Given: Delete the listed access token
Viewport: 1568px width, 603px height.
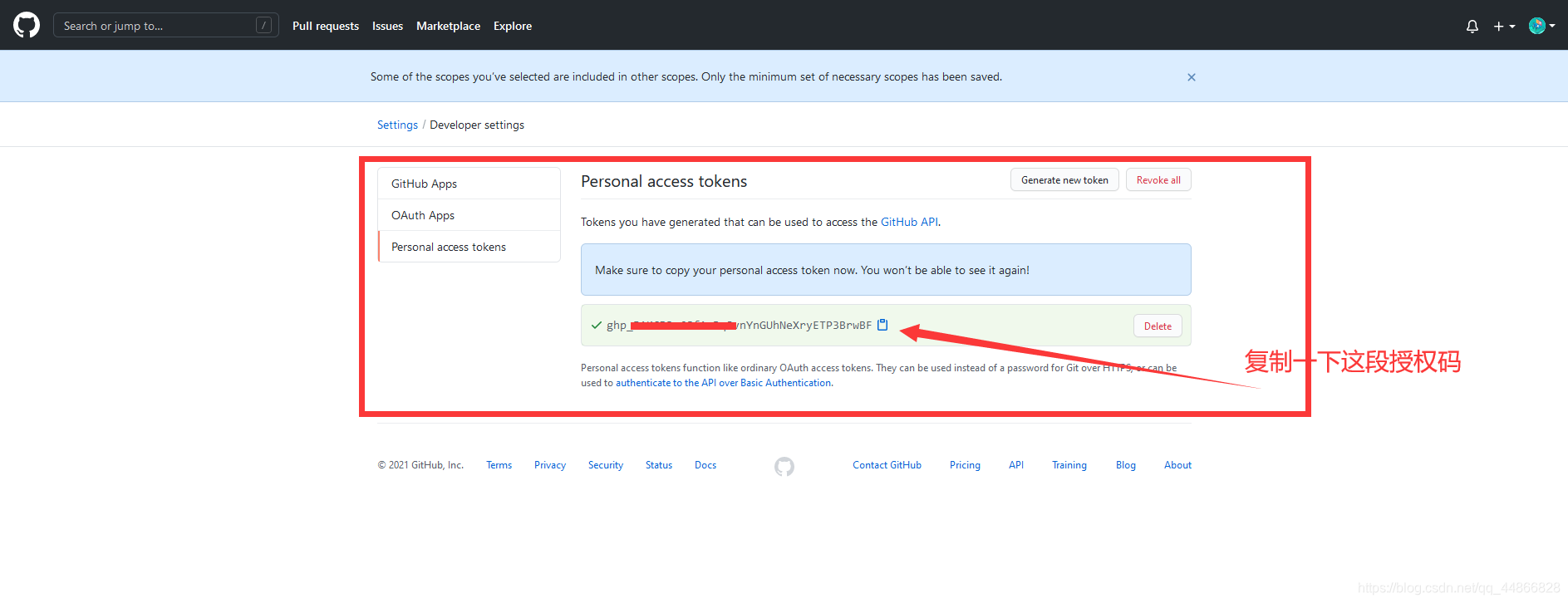Looking at the screenshot, I should click(1158, 326).
